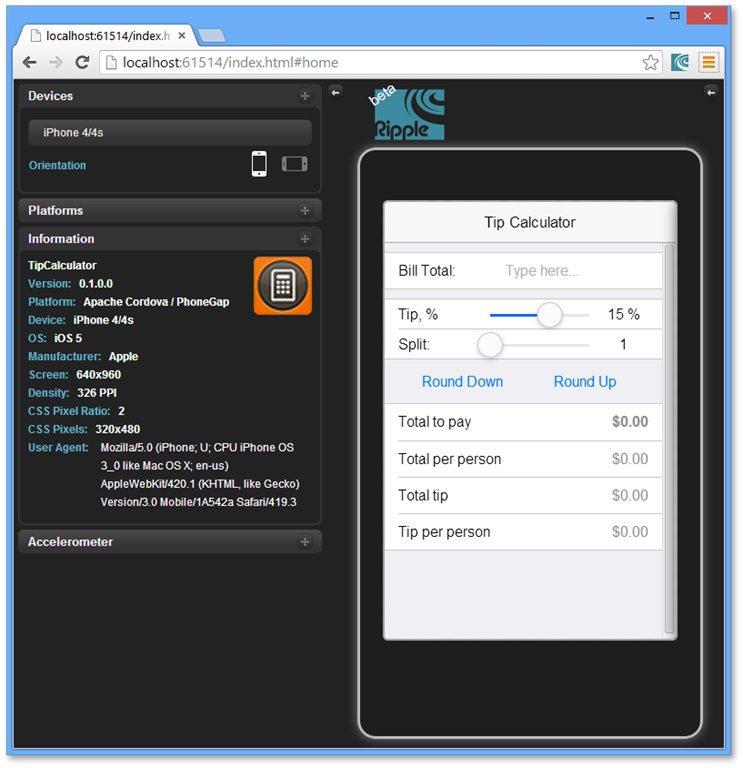743x768 pixels.
Task: Collapse the Information panel header
Action: tap(170, 239)
